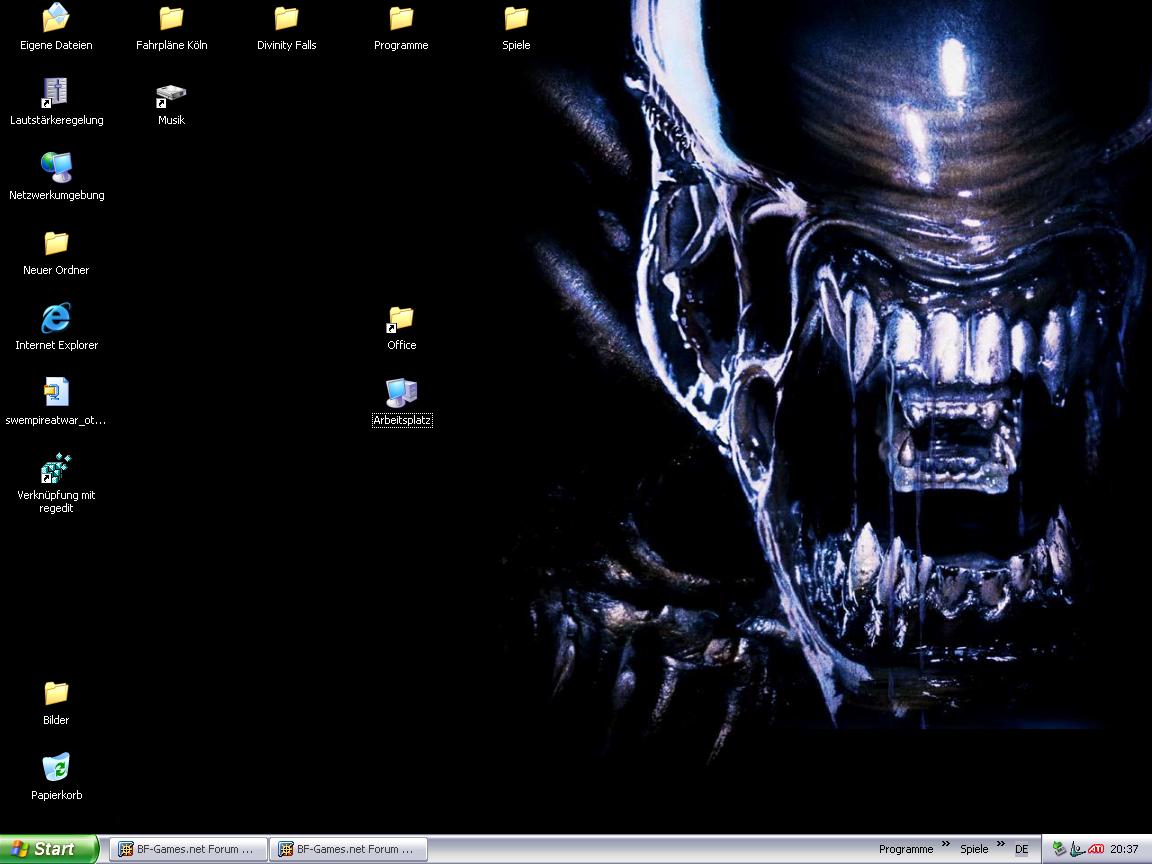Click the Programme toolbar label in taskbar
Viewport: 1152px width, 864px height.
906,849
